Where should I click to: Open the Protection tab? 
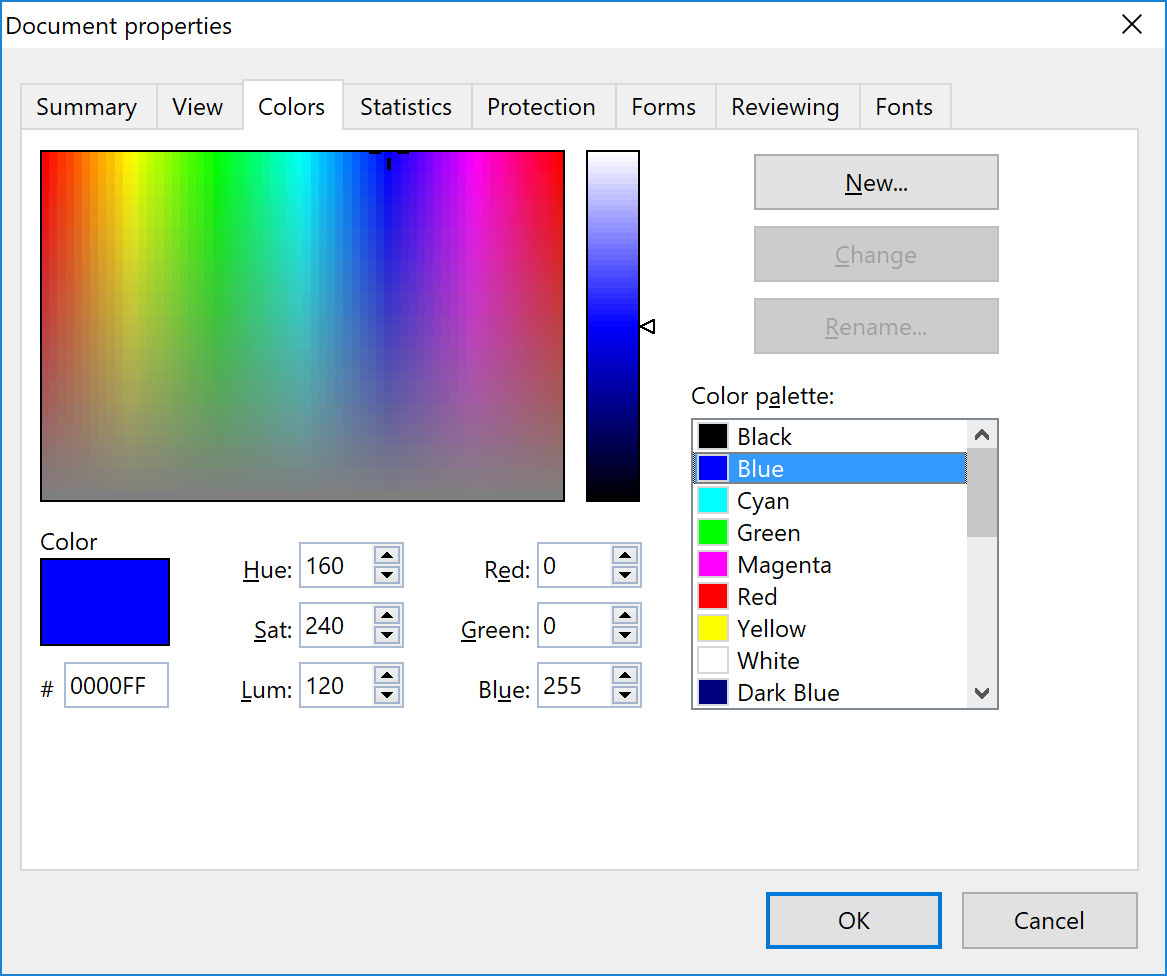(x=541, y=107)
